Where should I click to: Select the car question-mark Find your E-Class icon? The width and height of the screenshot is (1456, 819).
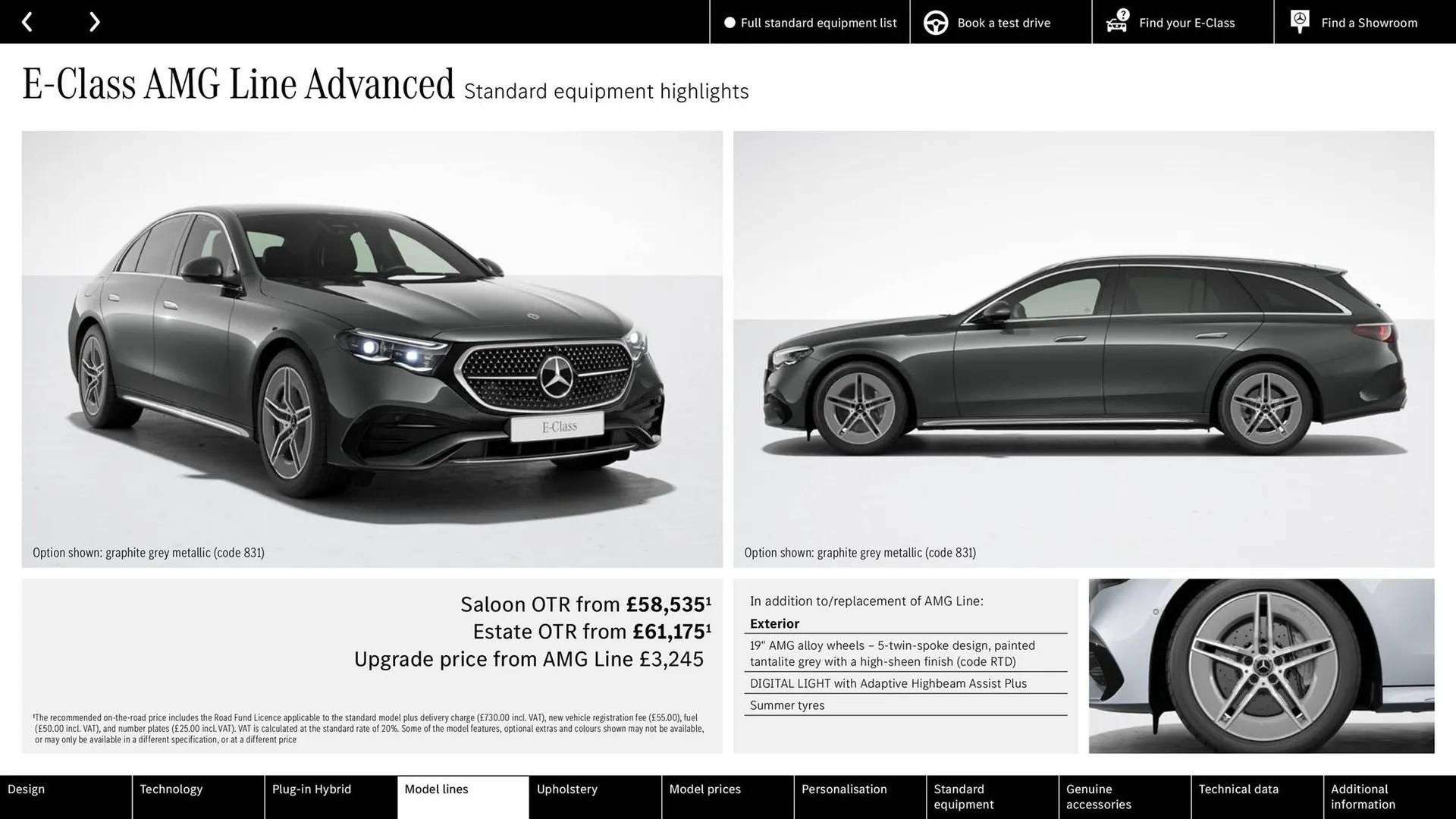tap(1115, 22)
